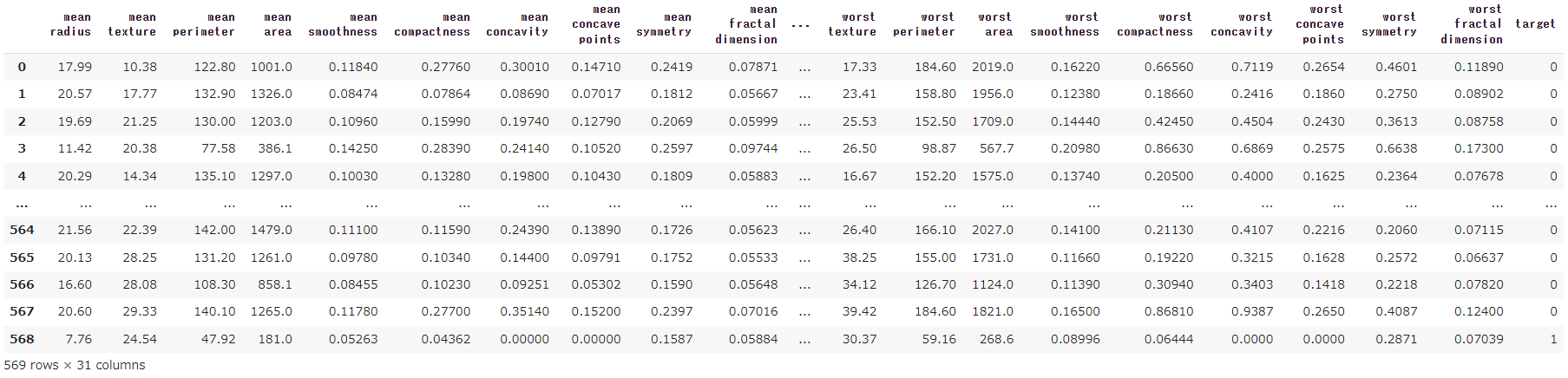Select row index label 564

pos(22,230)
